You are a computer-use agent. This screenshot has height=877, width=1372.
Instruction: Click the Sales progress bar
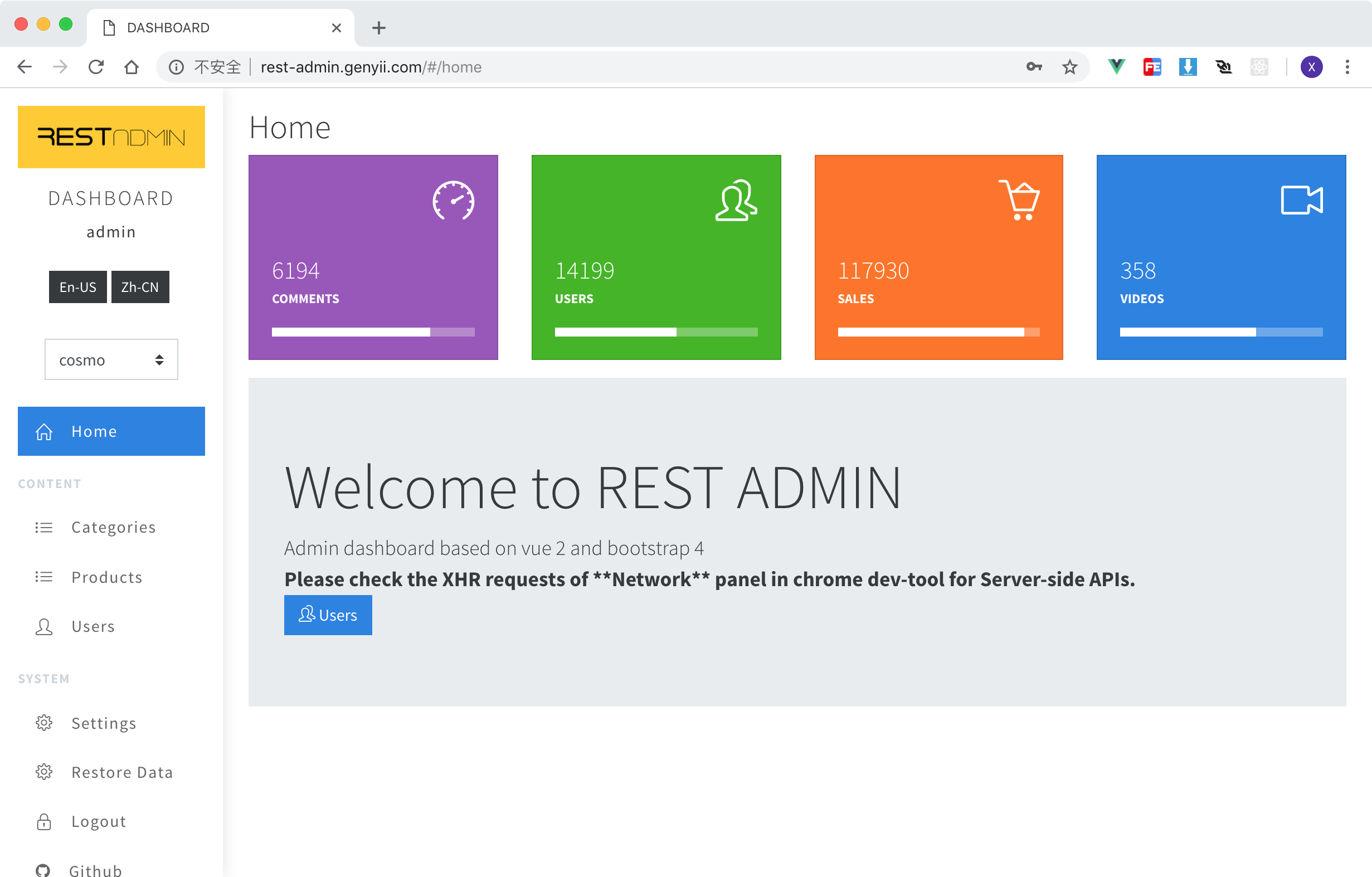[938, 332]
